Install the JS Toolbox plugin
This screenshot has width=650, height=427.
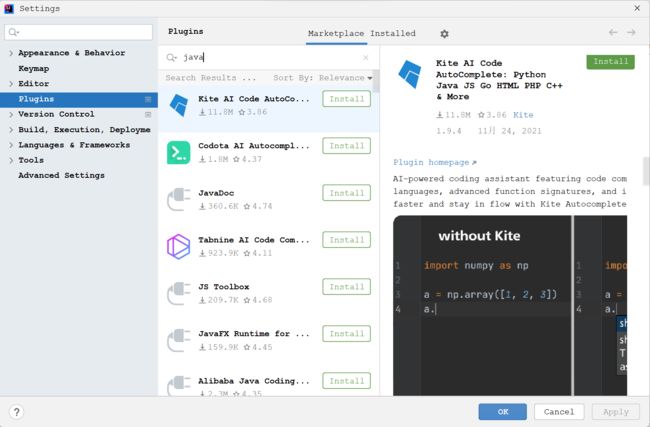click(347, 287)
